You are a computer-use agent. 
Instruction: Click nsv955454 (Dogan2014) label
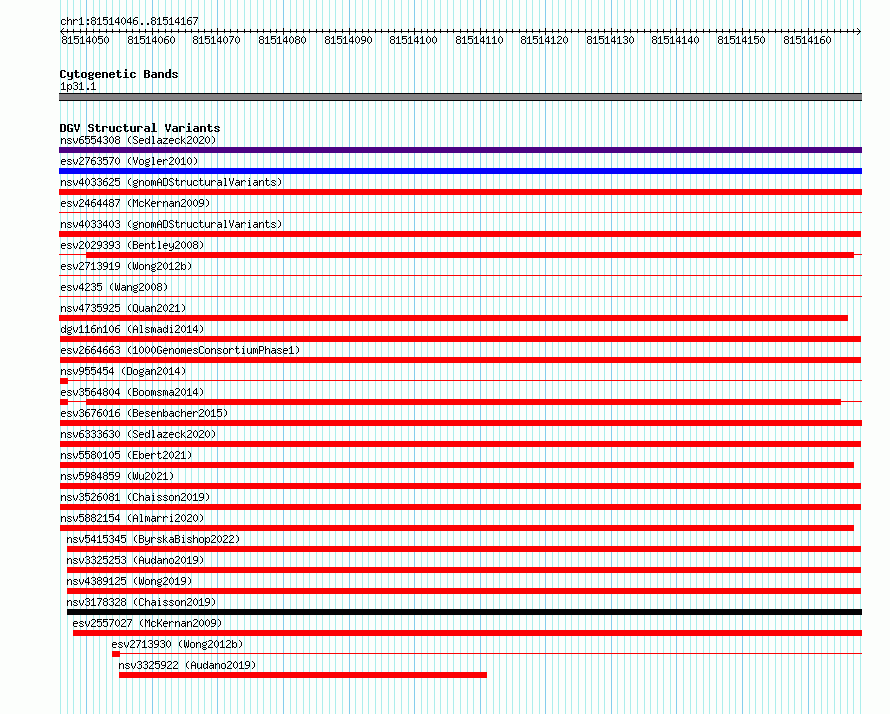(x=123, y=371)
